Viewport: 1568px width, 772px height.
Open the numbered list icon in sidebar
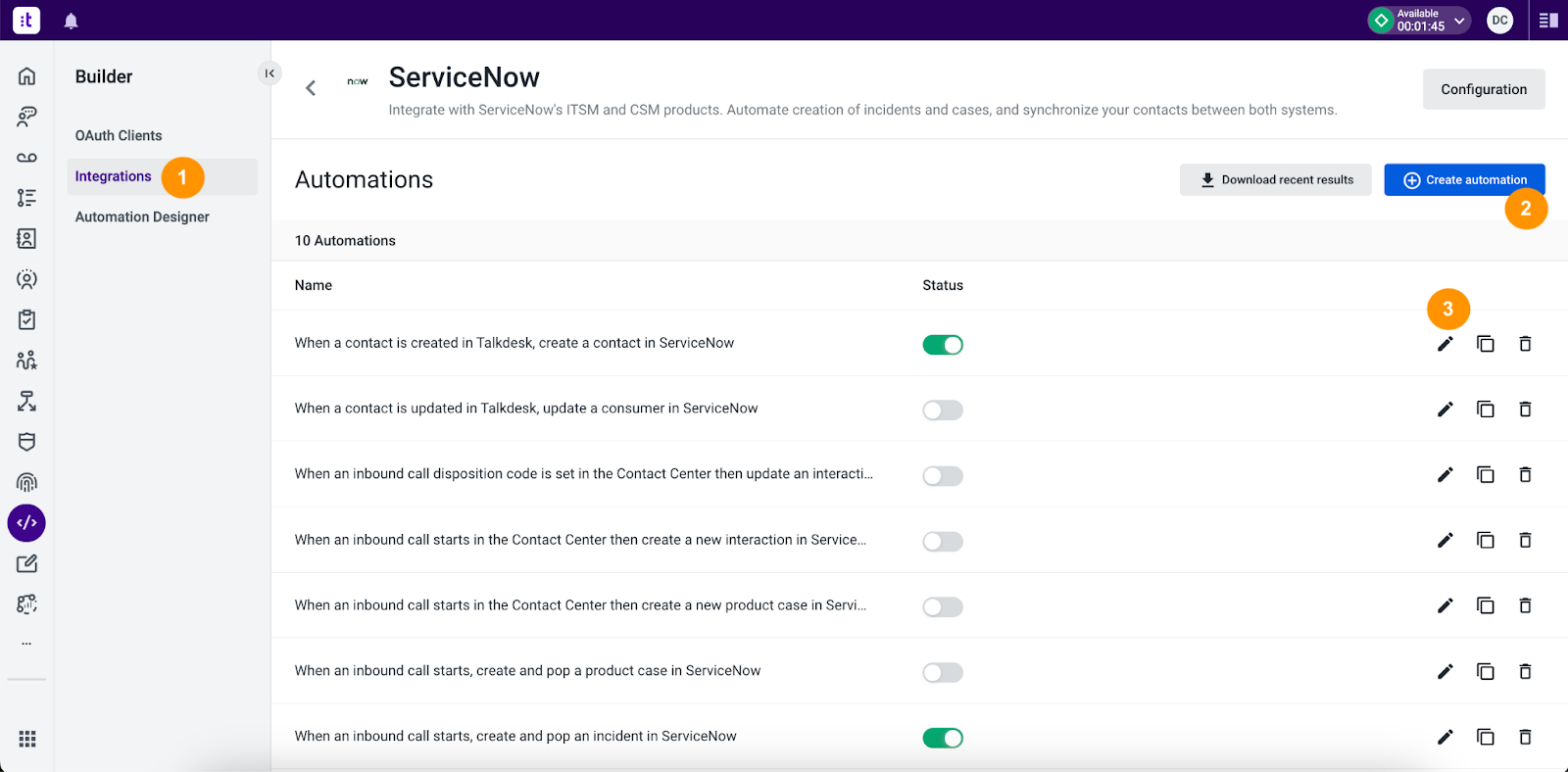pyautogui.click(x=26, y=198)
